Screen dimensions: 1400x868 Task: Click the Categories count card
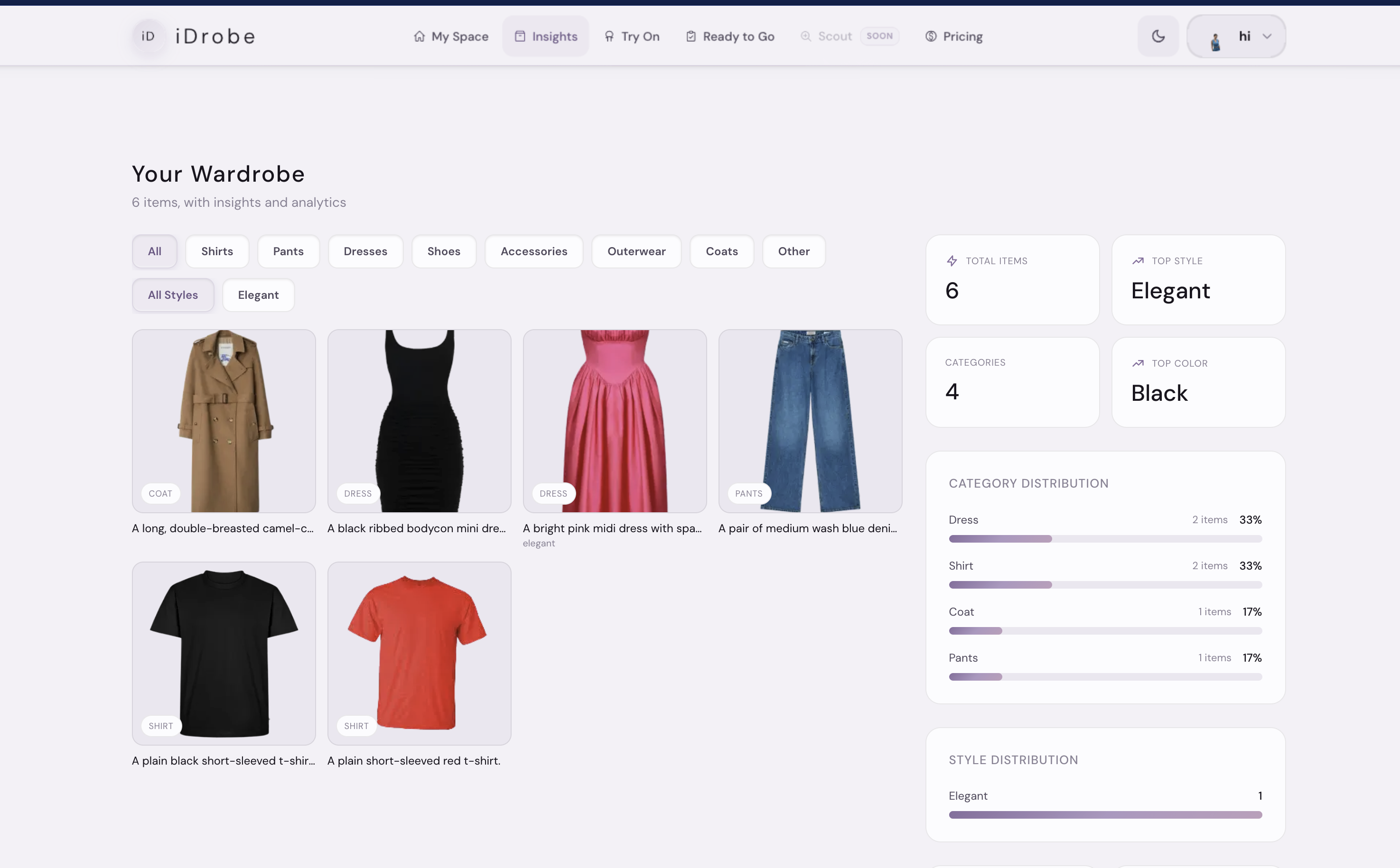pyautogui.click(x=1012, y=382)
